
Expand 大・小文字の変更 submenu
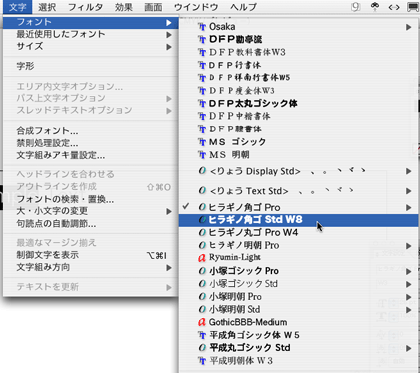(91, 211)
